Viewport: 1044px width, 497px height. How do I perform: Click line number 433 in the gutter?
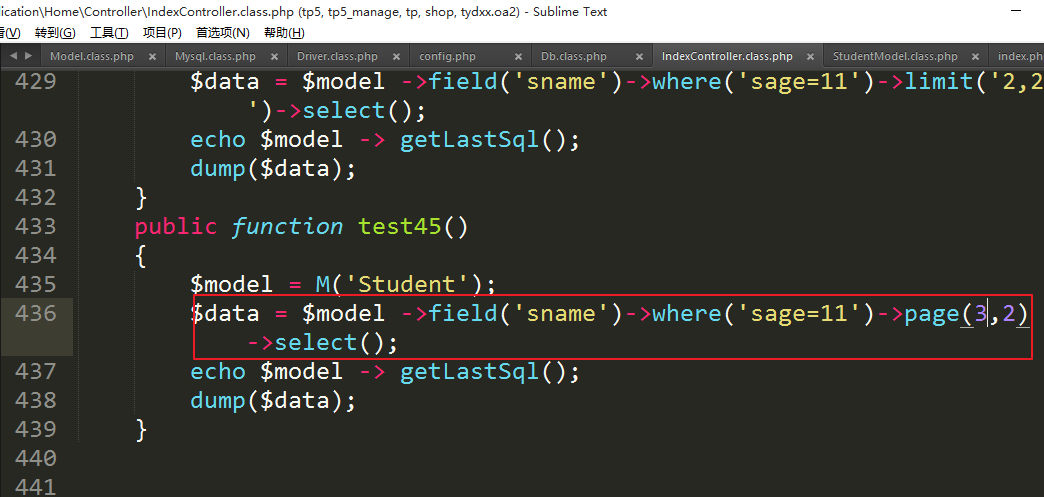35,227
